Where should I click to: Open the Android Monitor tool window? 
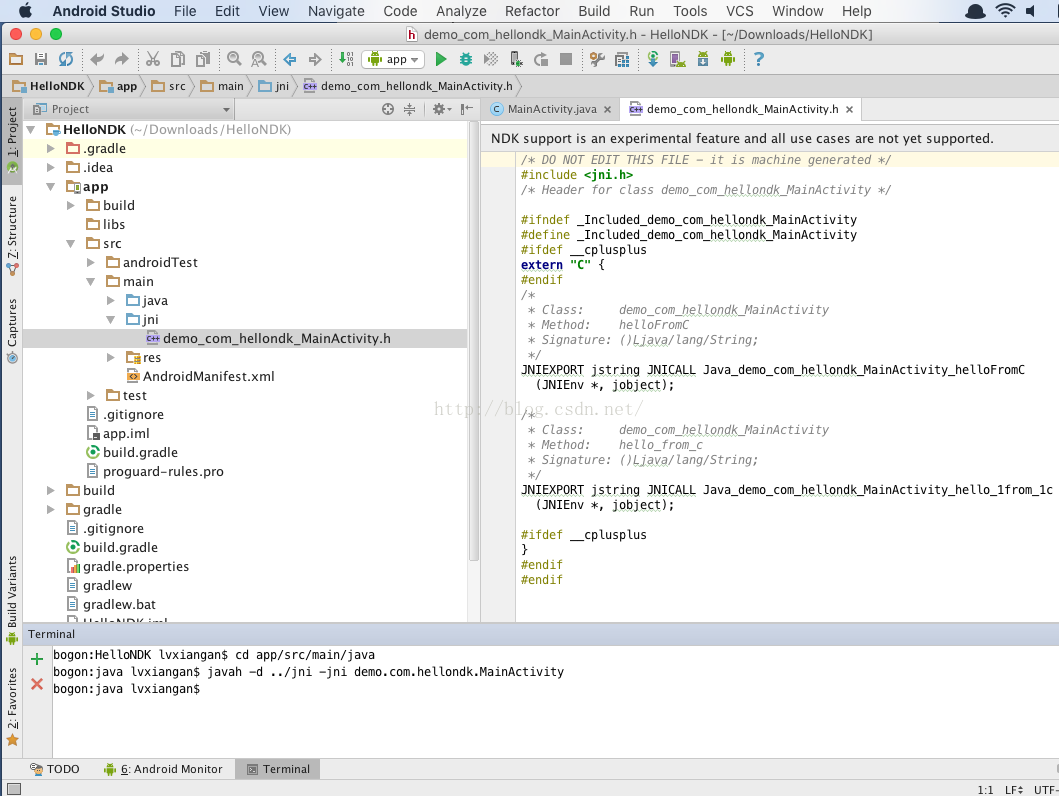point(163,769)
